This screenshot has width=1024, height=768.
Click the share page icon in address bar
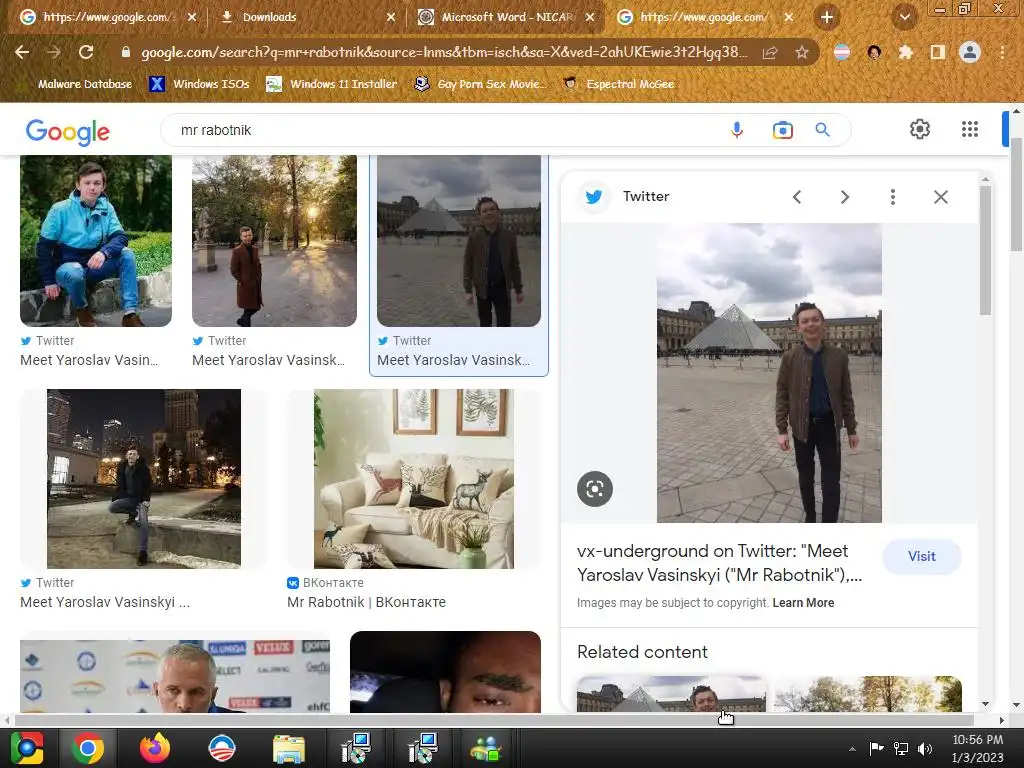click(x=770, y=52)
